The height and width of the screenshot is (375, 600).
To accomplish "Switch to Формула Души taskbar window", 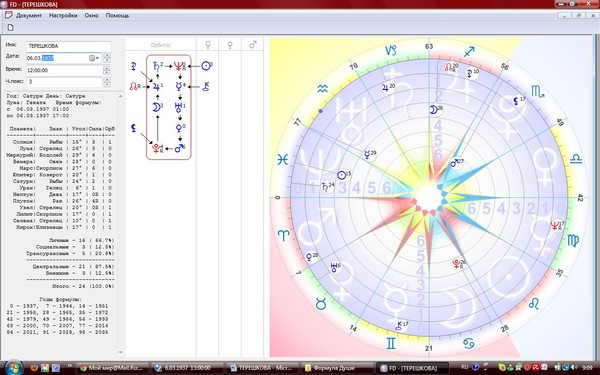I will tap(337, 368).
